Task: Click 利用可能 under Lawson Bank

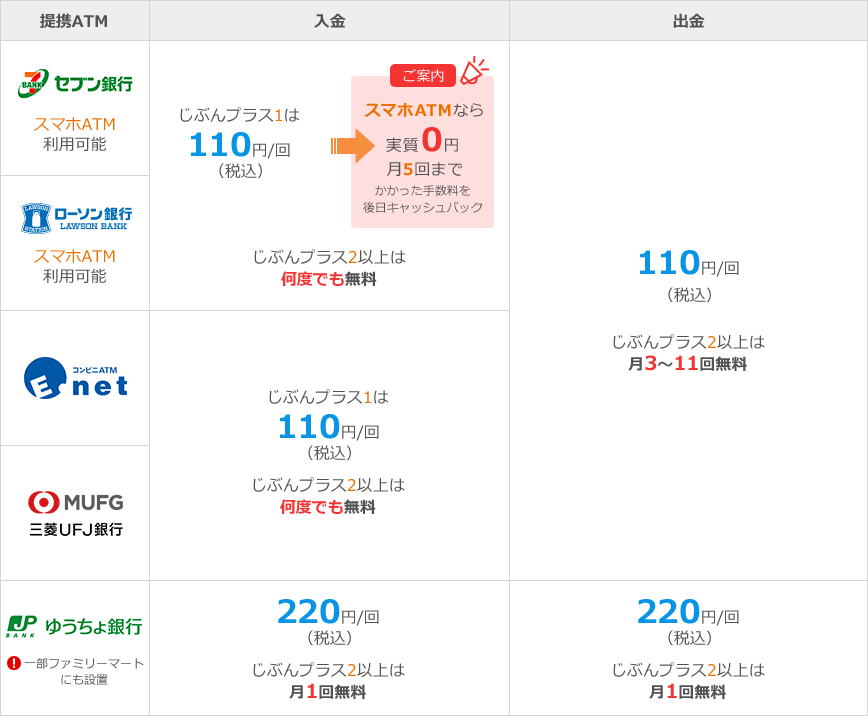Action: [75, 276]
